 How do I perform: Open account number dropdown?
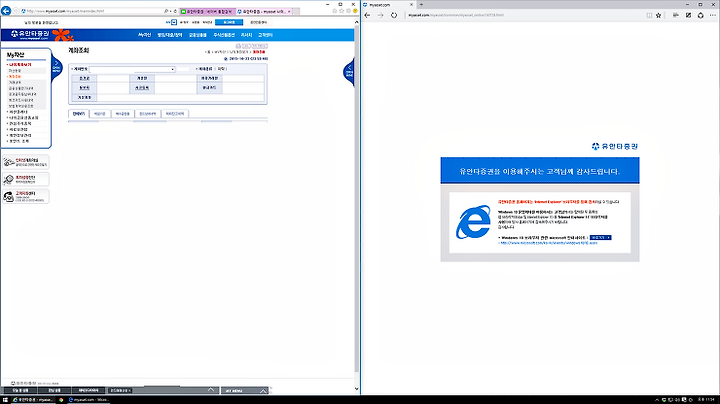132,69
